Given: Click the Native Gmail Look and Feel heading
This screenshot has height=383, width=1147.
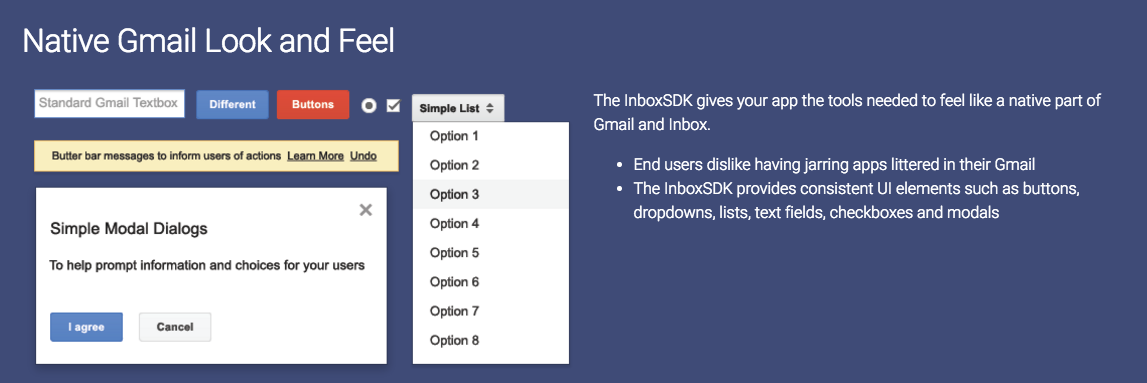Looking at the screenshot, I should pos(208,42).
